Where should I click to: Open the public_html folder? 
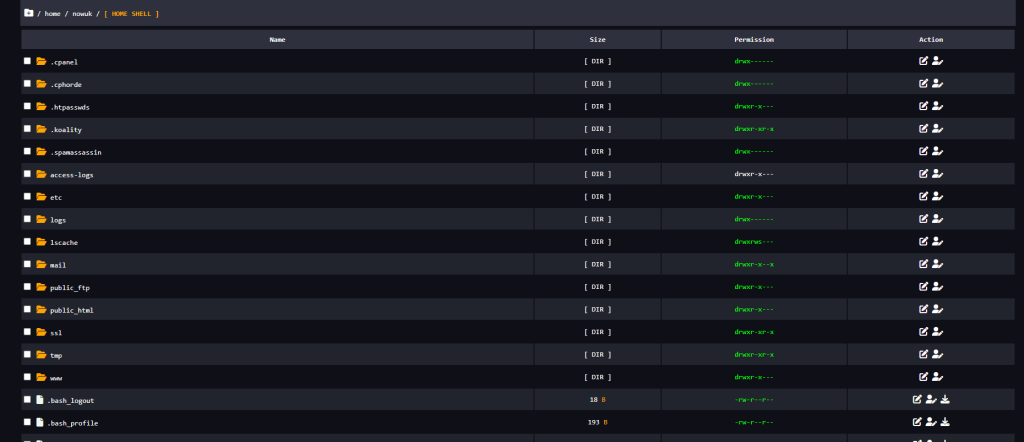(70, 310)
